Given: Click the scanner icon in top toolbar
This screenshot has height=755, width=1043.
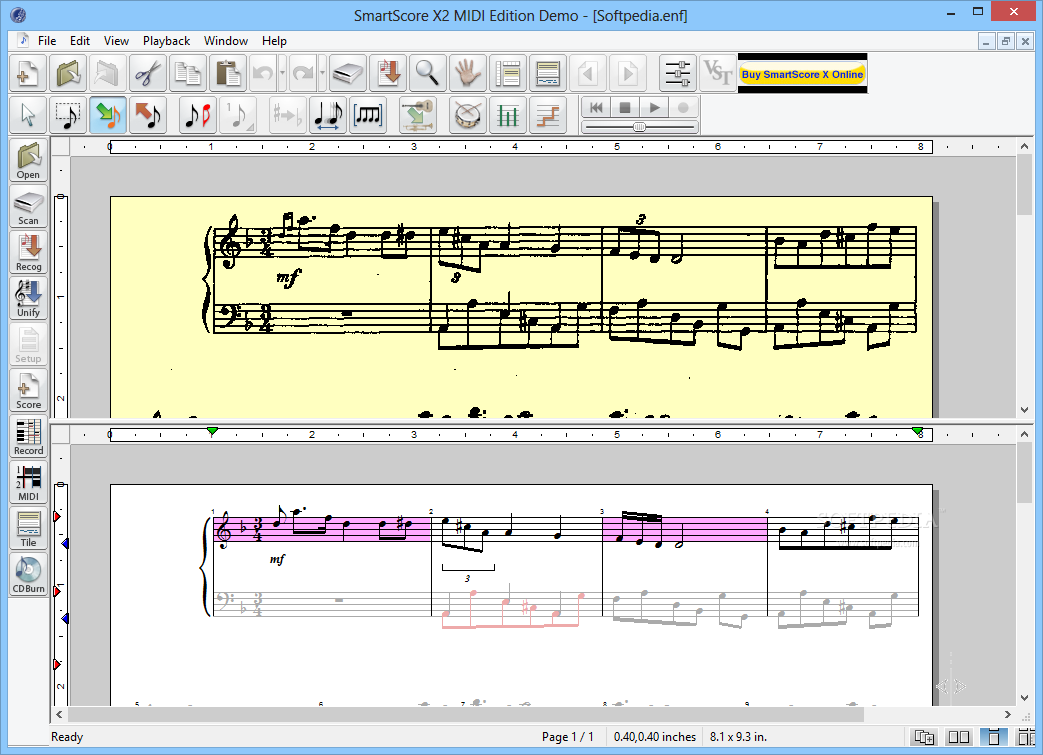Looking at the screenshot, I should pos(347,73).
